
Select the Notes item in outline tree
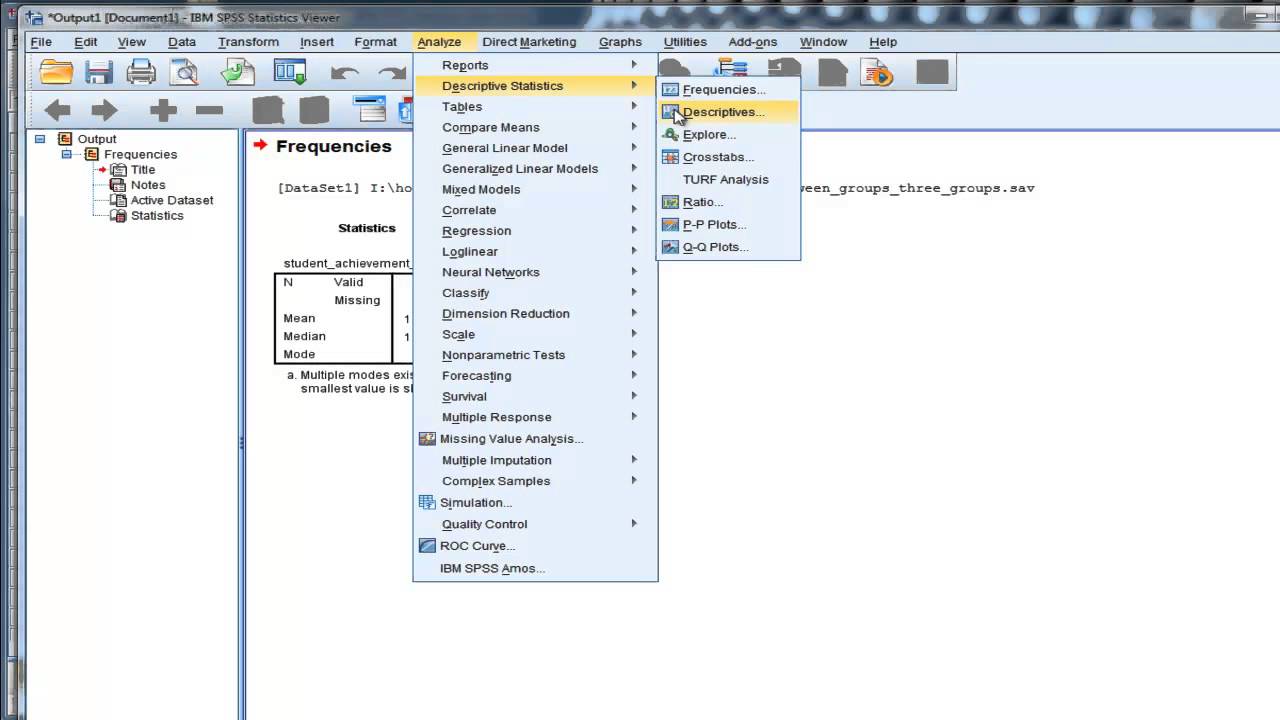(x=148, y=185)
